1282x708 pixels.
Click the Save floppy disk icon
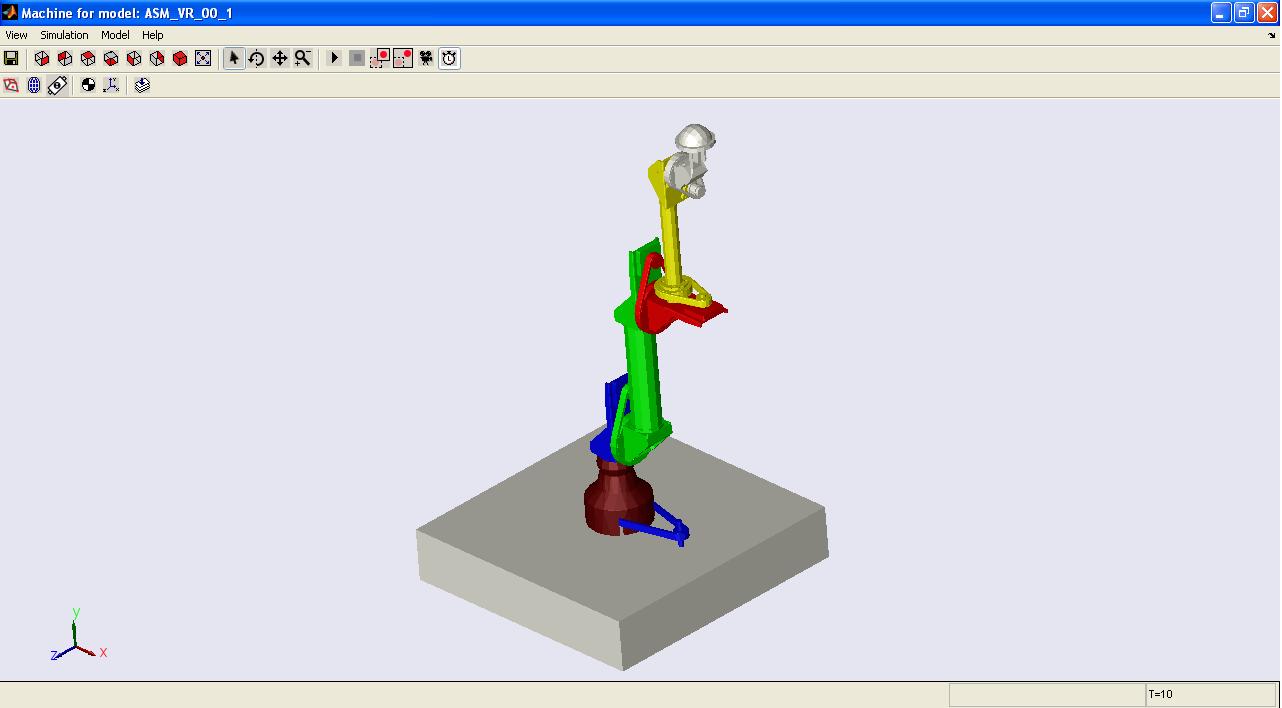point(11,58)
